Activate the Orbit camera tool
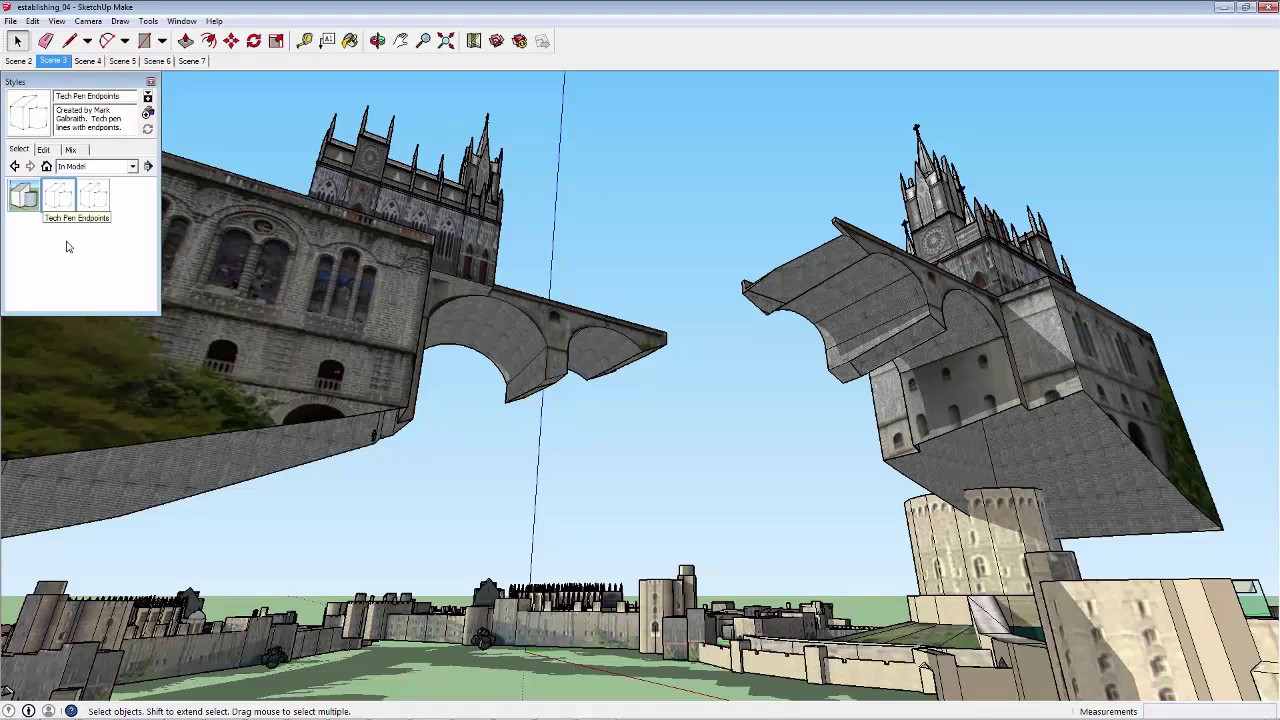Screen dimensions: 1280x720 pyautogui.click(x=377, y=41)
